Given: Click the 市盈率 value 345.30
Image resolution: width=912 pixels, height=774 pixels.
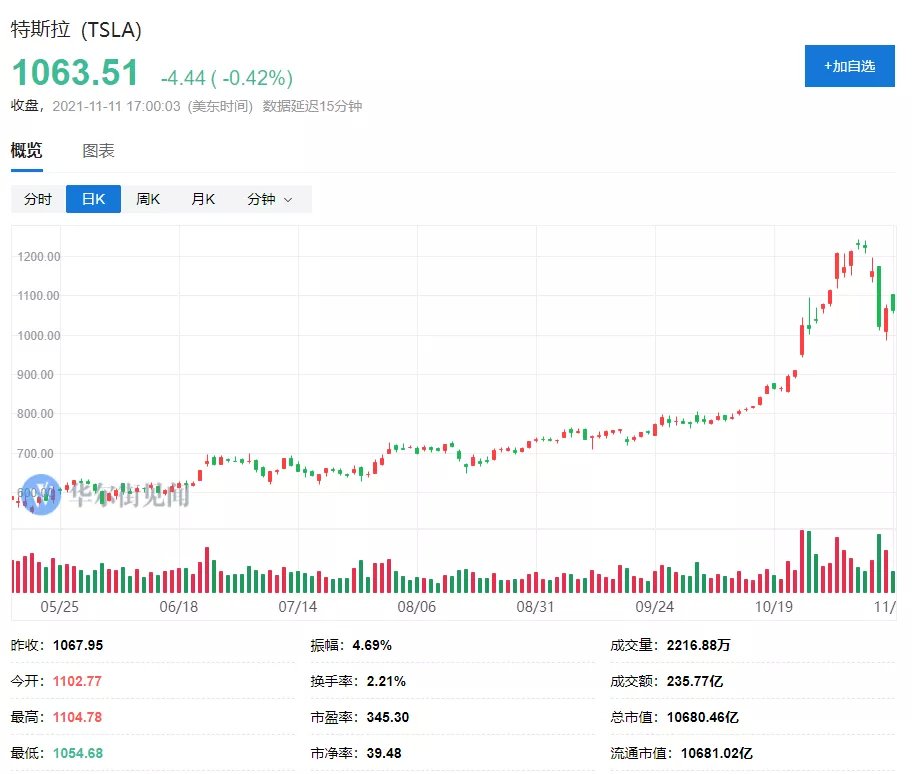Looking at the screenshot, I should coord(388,717).
